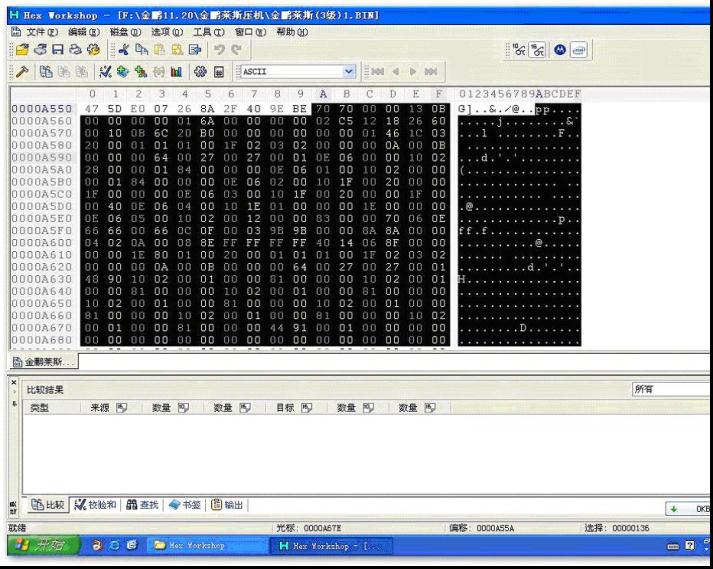Switch to the 书签 tab
Image resolution: width=713 pixels, height=569 pixels.
tap(185, 504)
